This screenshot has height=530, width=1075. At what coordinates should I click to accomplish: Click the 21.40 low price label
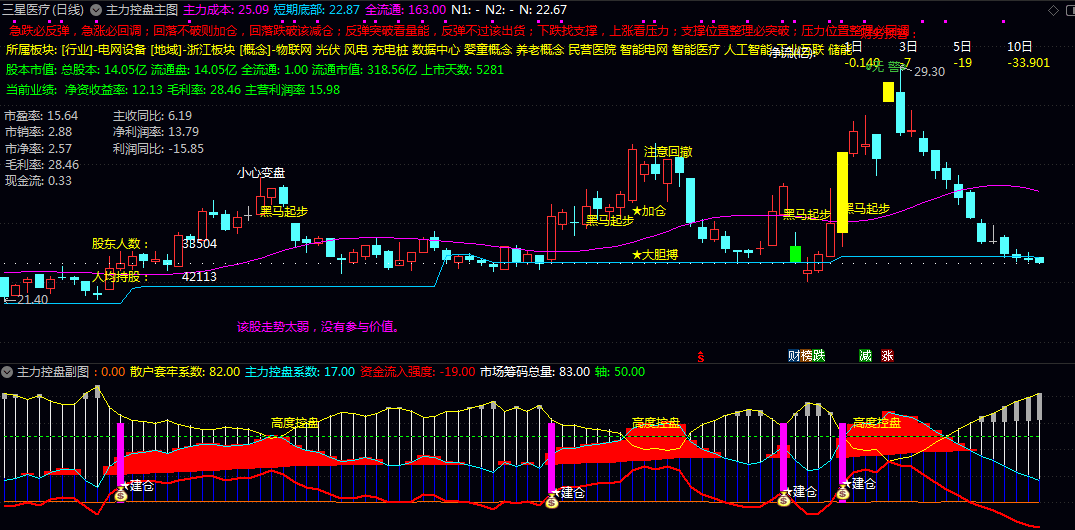coord(30,300)
